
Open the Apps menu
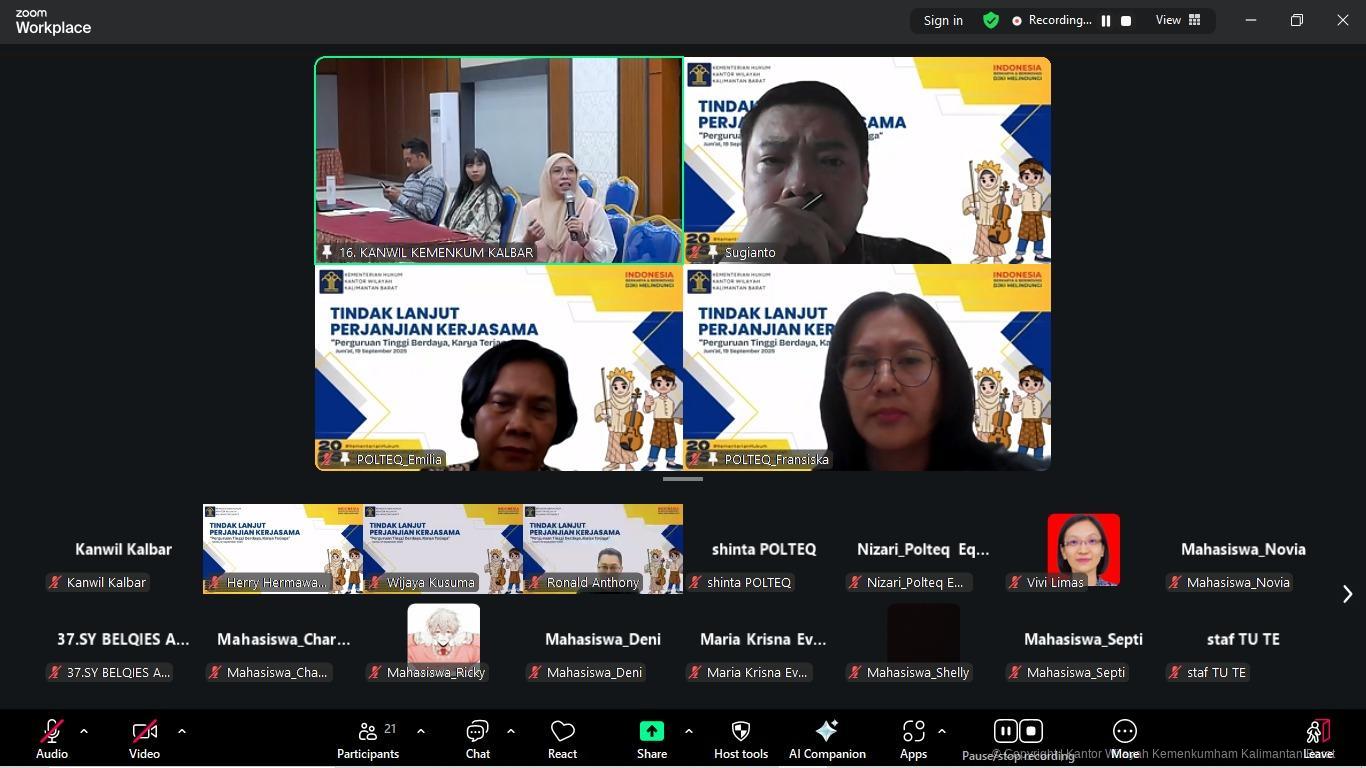pyautogui.click(x=913, y=739)
